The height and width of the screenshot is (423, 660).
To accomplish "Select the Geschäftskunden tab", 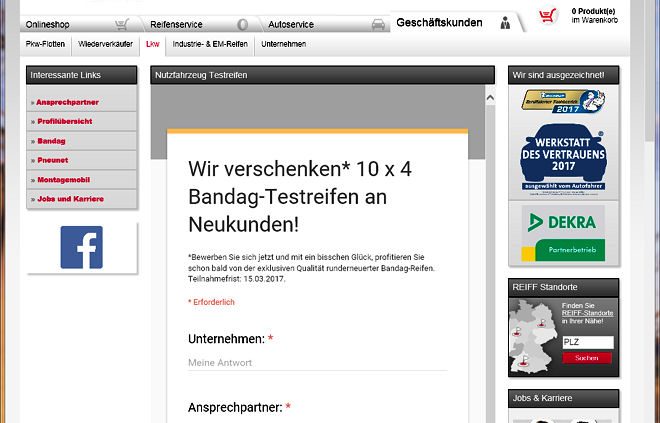I will pyautogui.click(x=439, y=22).
